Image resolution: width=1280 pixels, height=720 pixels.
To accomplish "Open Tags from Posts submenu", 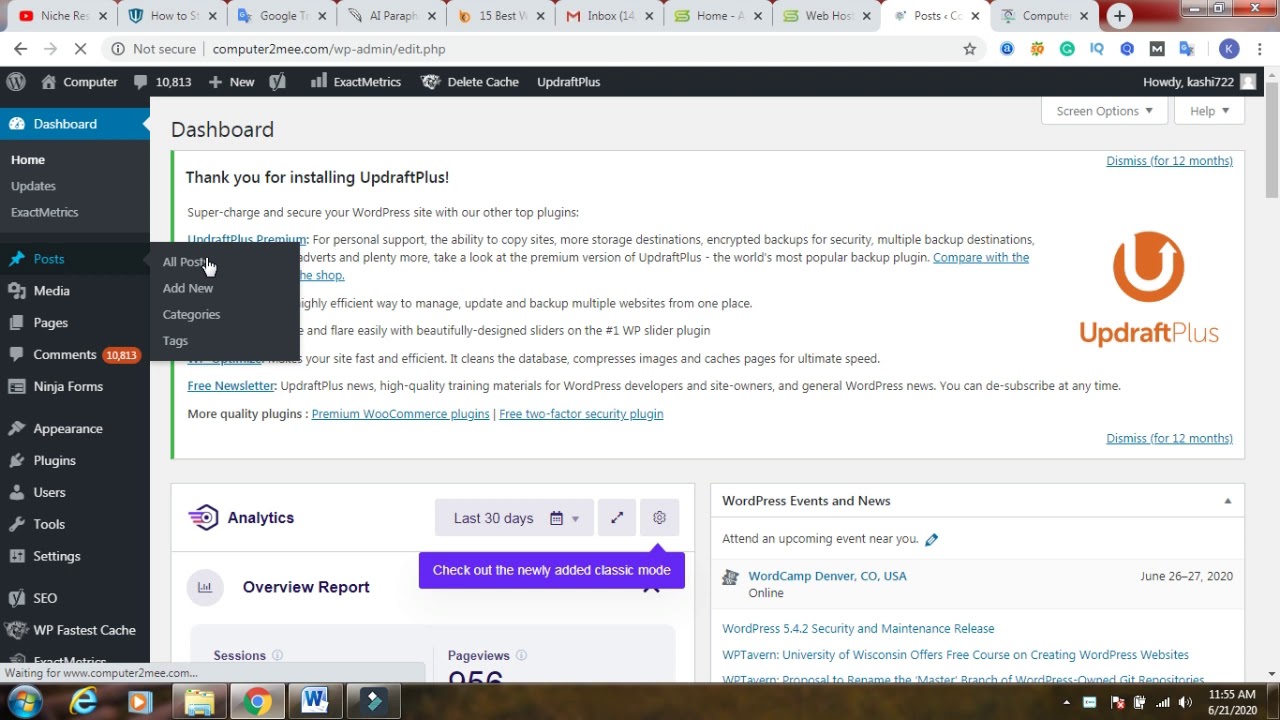I will pyautogui.click(x=175, y=341).
